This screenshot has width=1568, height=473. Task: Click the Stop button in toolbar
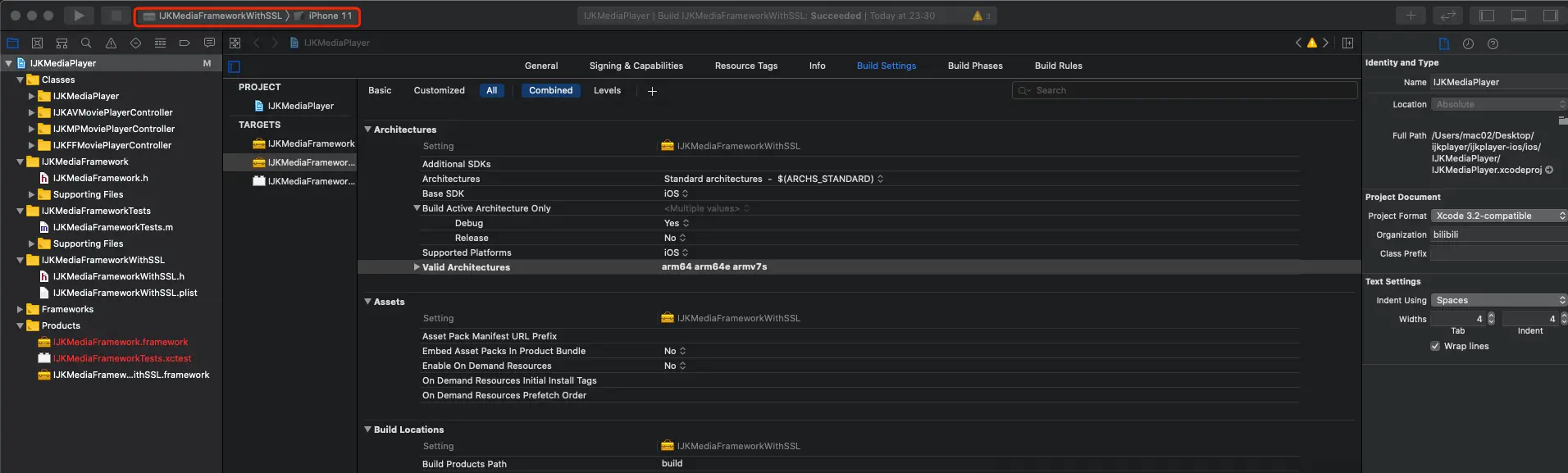click(x=116, y=16)
